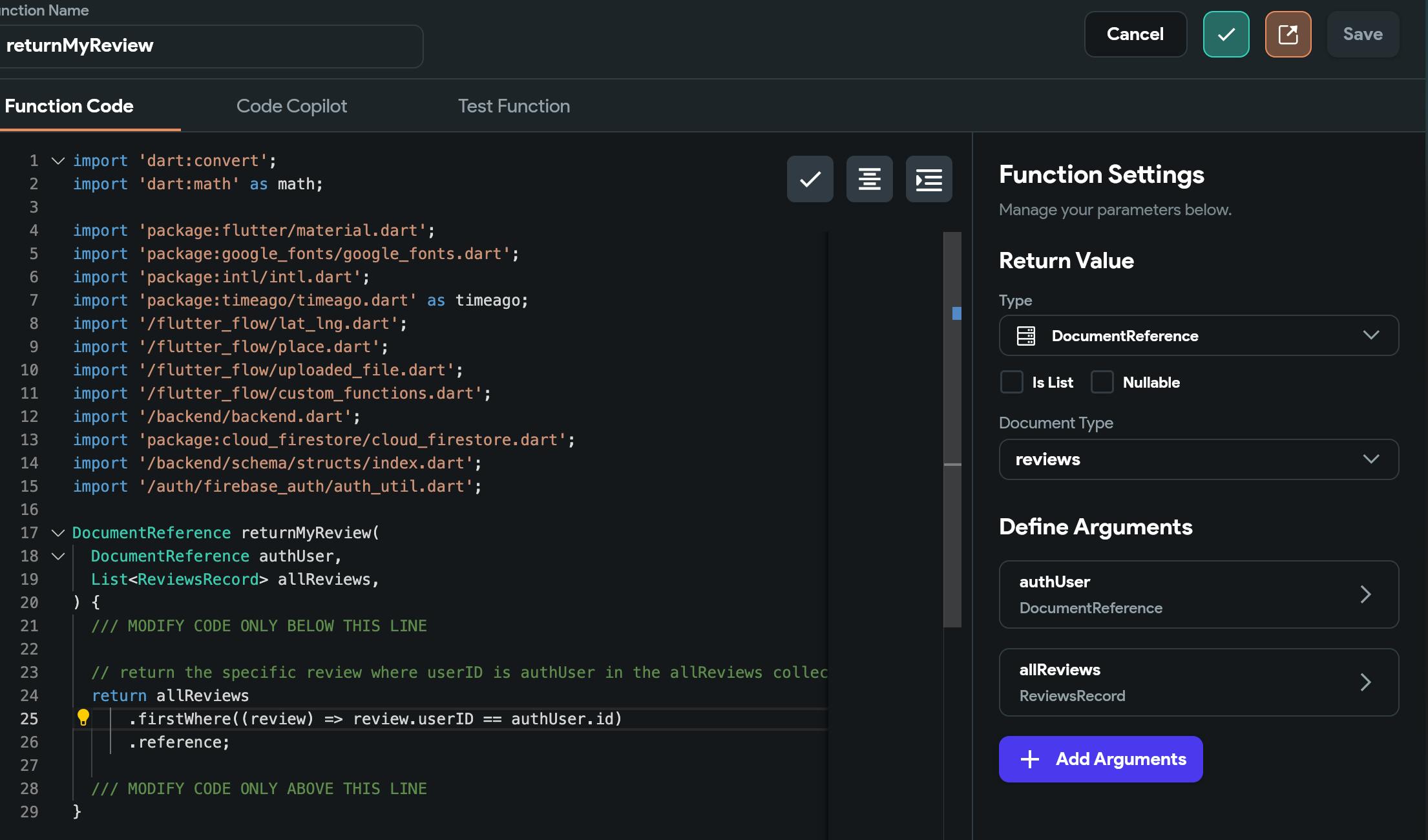Click the document icon in Type field
The image size is (1428, 840).
[1025, 336]
